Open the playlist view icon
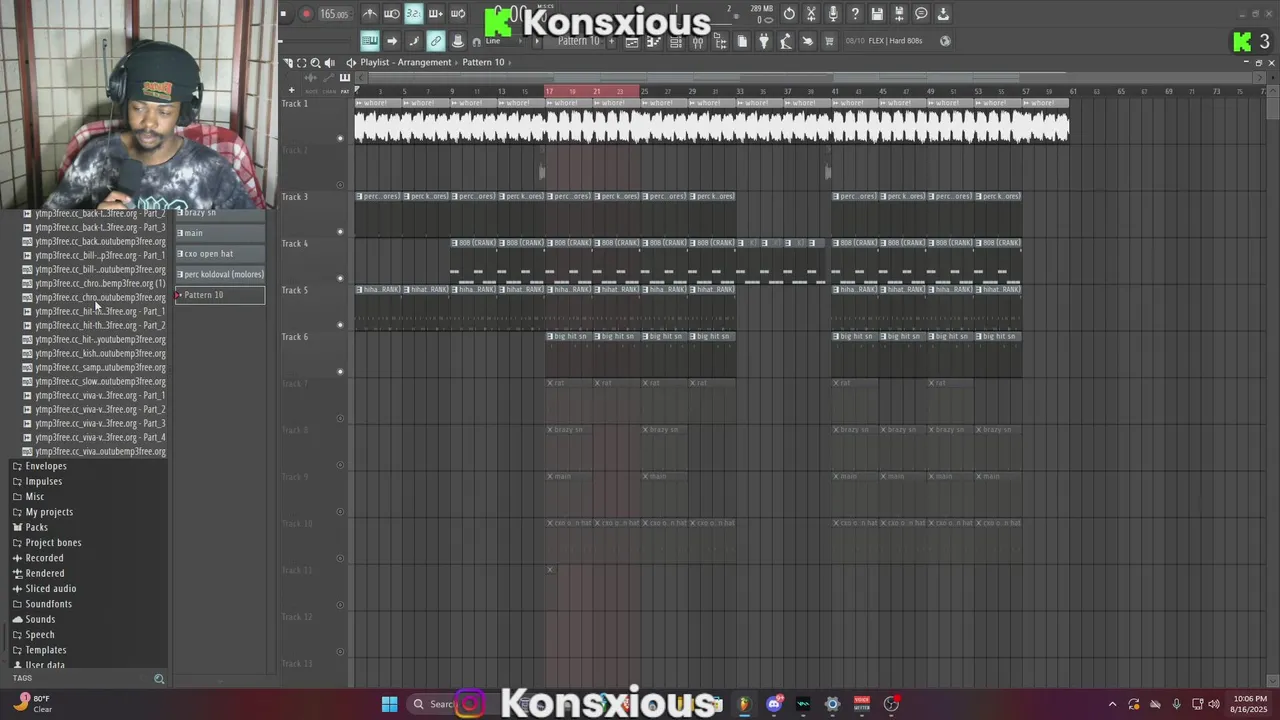The image size is (1280, 720). tap(632, 41)
